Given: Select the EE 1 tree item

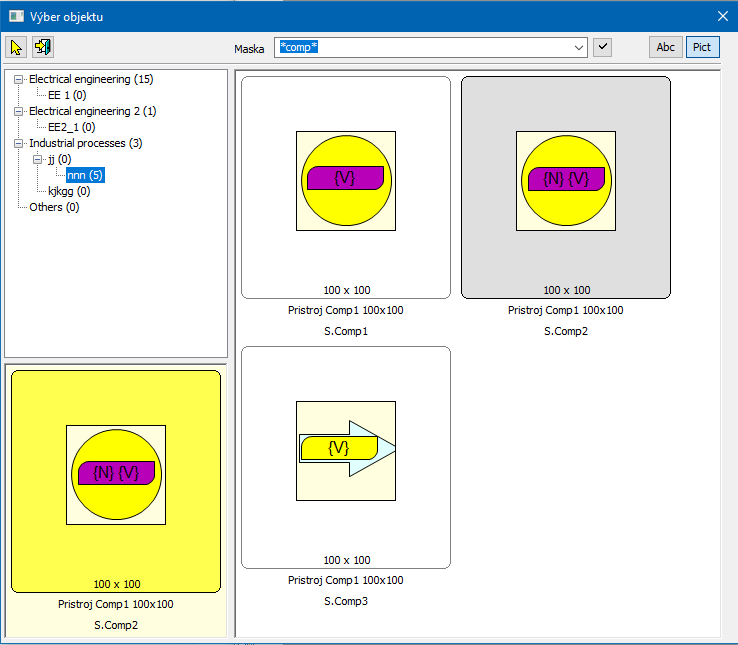Looking at the screenshot, I should tap(67, 95).
